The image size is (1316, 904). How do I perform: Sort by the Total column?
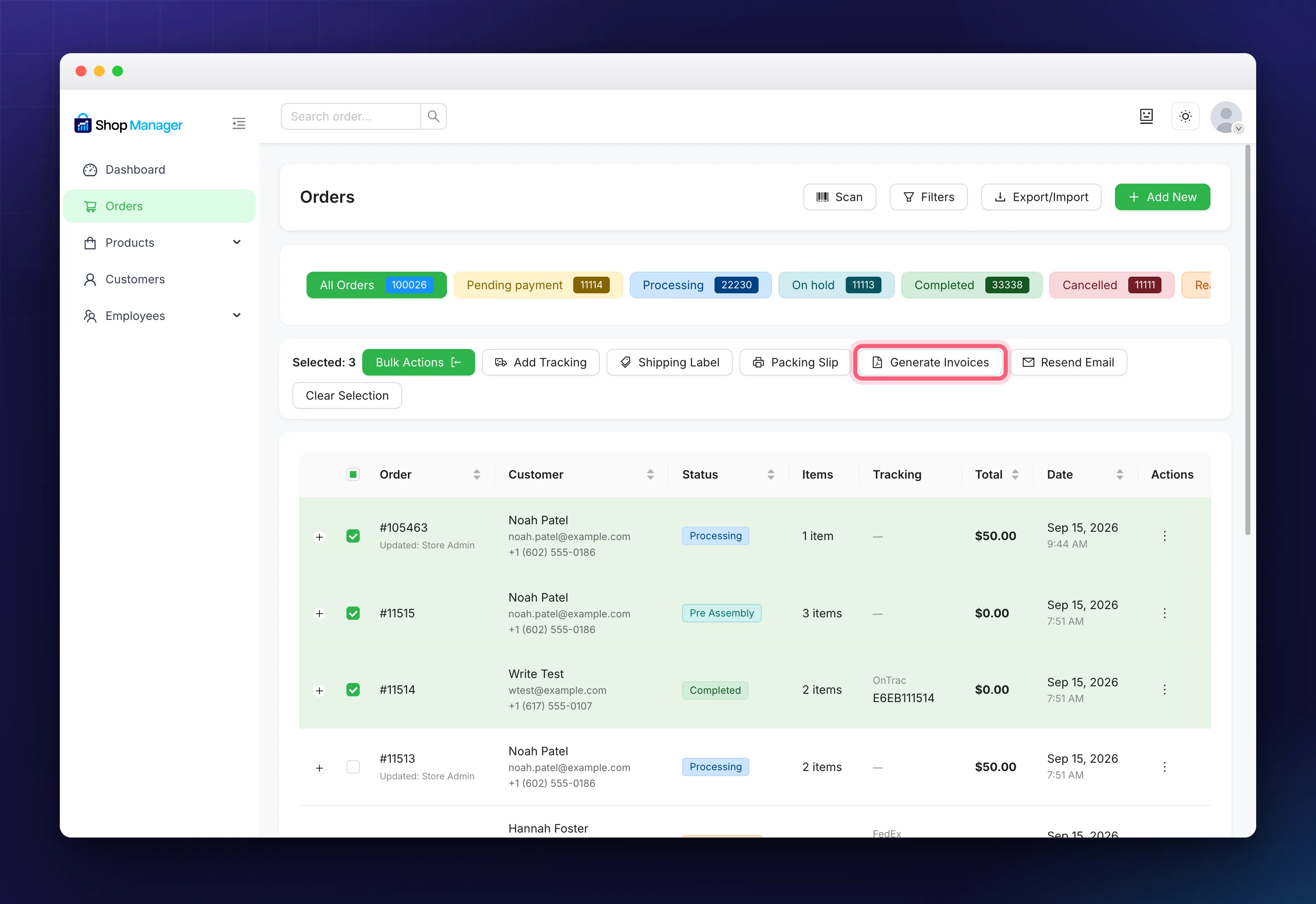click(1015, 475)
